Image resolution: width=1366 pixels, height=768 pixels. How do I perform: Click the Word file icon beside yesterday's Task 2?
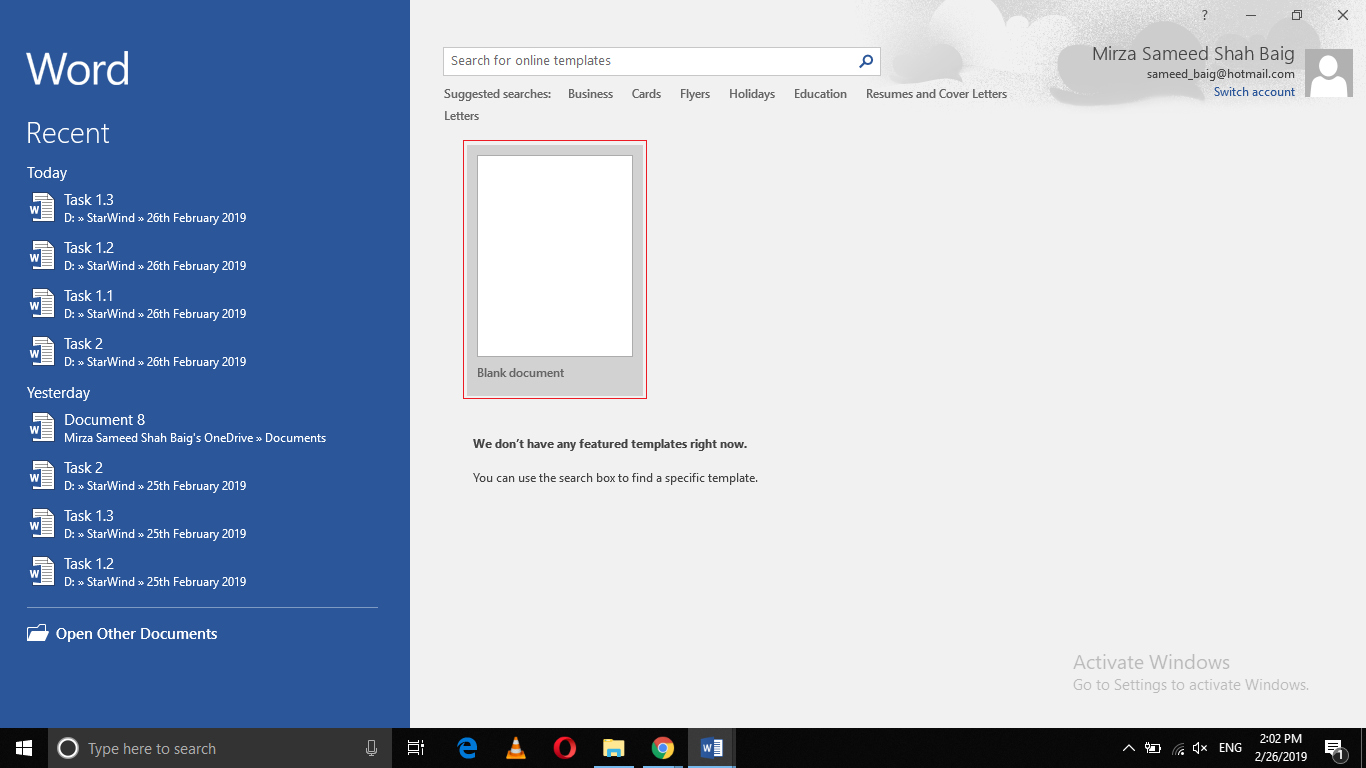41,476
